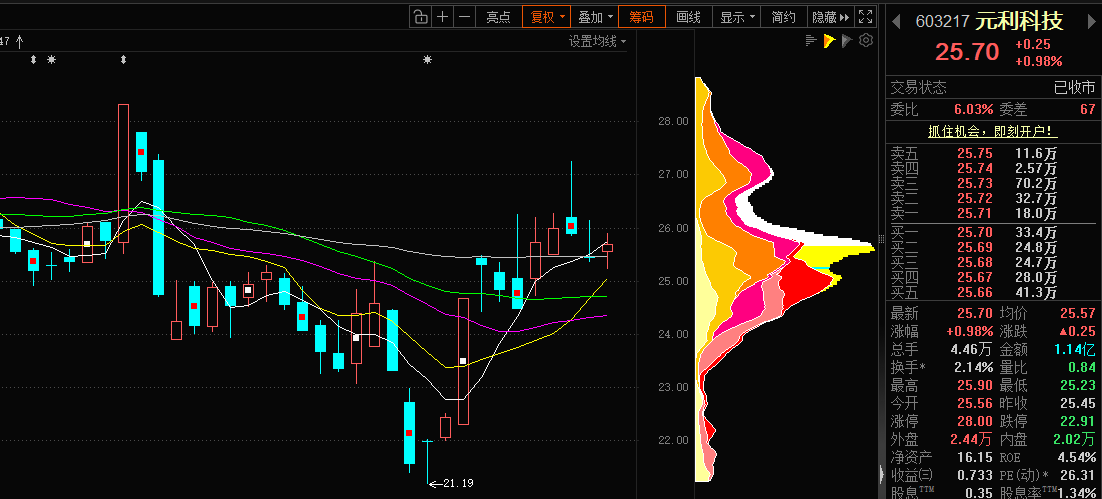Image resolution: width=1102 pixels, height=499 pixels.
Task: Click the second double-arrow event marker
Action: point(123,60)
